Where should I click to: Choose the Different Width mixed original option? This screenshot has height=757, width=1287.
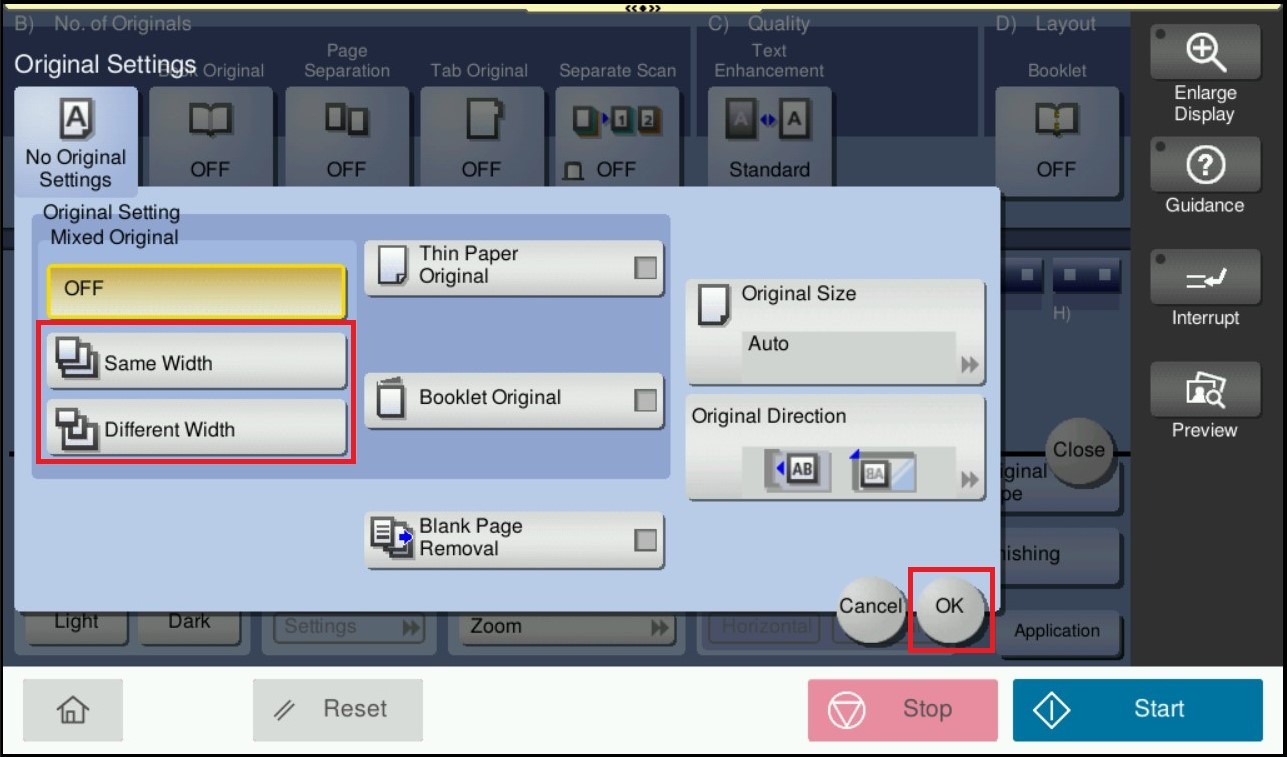coord(196,429)
